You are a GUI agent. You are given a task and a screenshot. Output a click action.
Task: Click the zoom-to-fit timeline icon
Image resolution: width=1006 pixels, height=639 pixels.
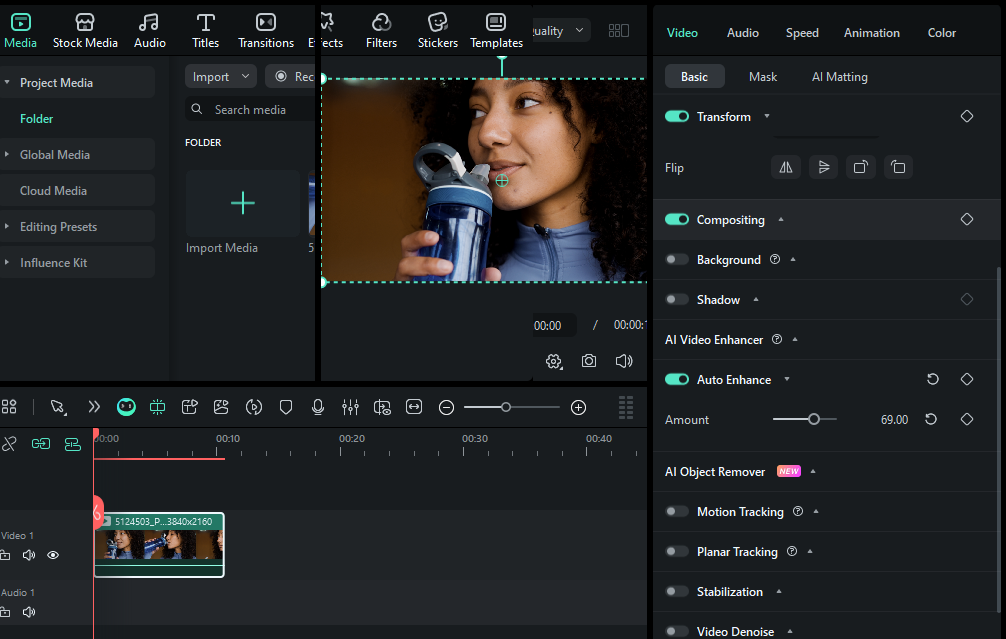pyautogui.click(x=414, y=407)
